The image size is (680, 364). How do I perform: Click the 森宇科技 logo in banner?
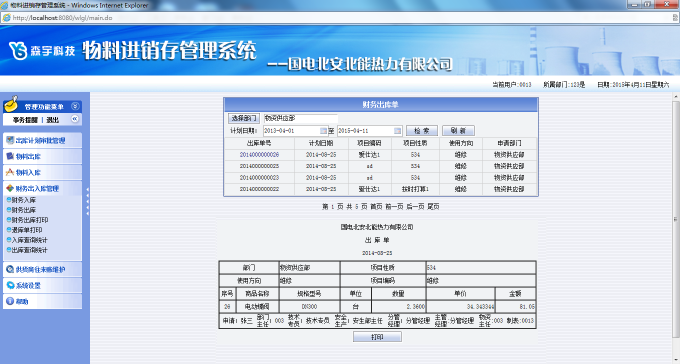coord(42,51)
